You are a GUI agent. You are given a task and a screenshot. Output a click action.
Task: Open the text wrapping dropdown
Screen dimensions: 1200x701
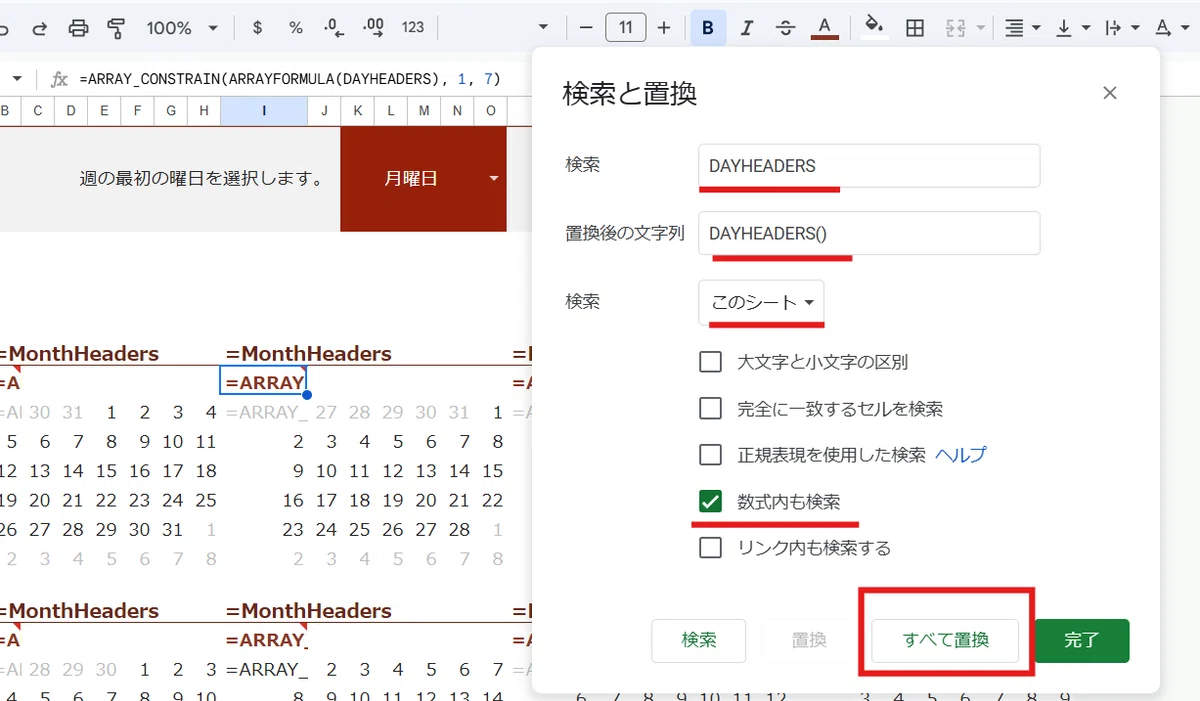click(x=1121, y=28)
